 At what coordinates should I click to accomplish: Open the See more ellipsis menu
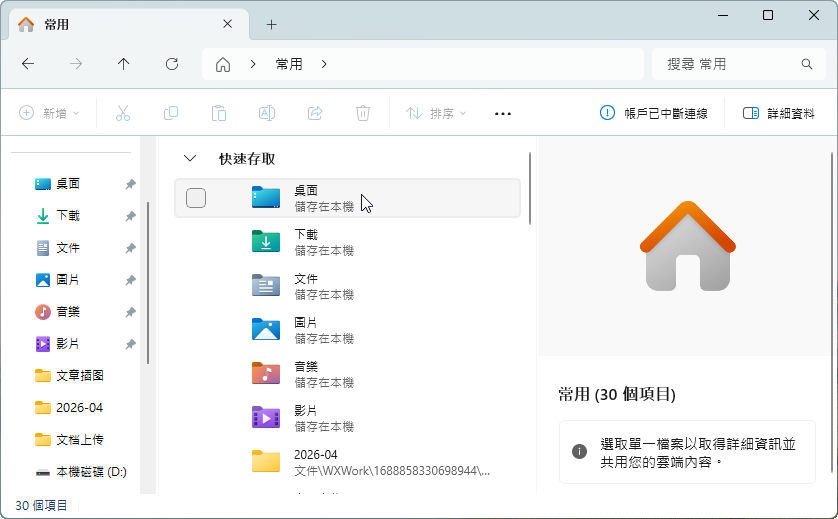503,114
